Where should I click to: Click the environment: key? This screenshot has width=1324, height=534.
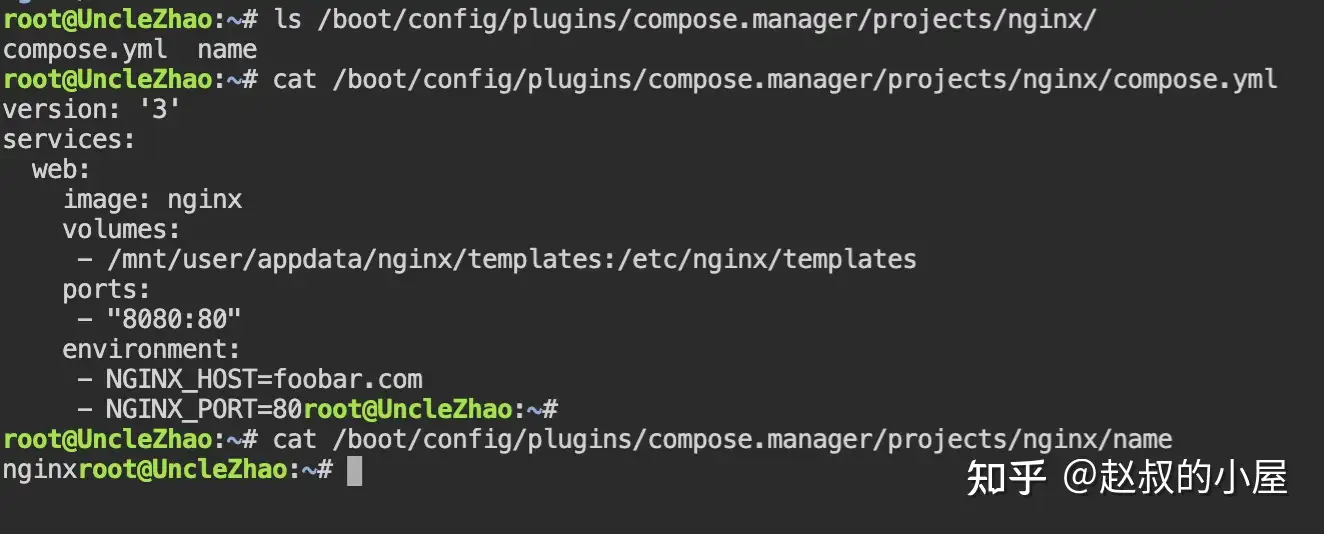pos(151,349)
